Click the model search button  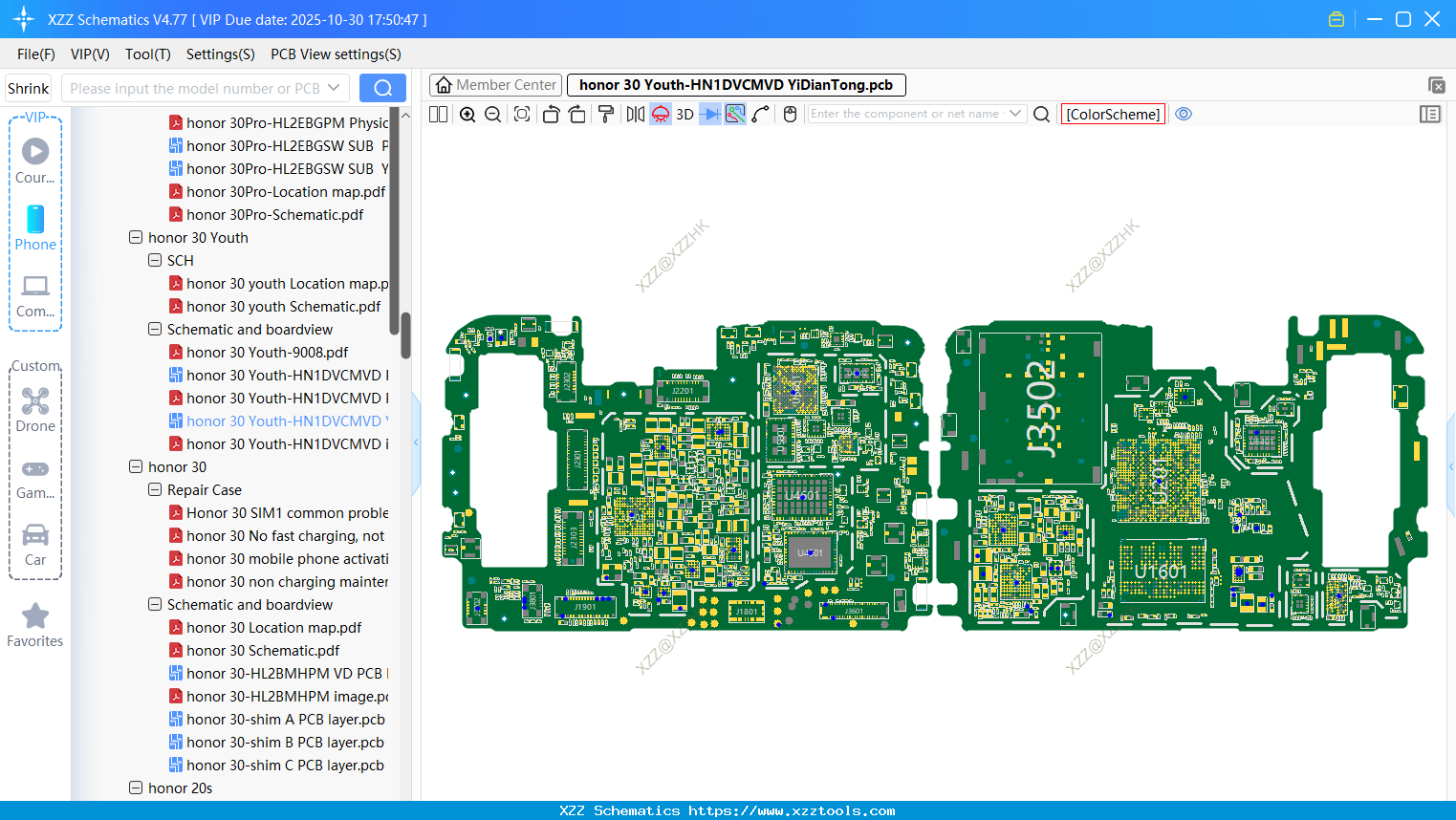point(382,88)
